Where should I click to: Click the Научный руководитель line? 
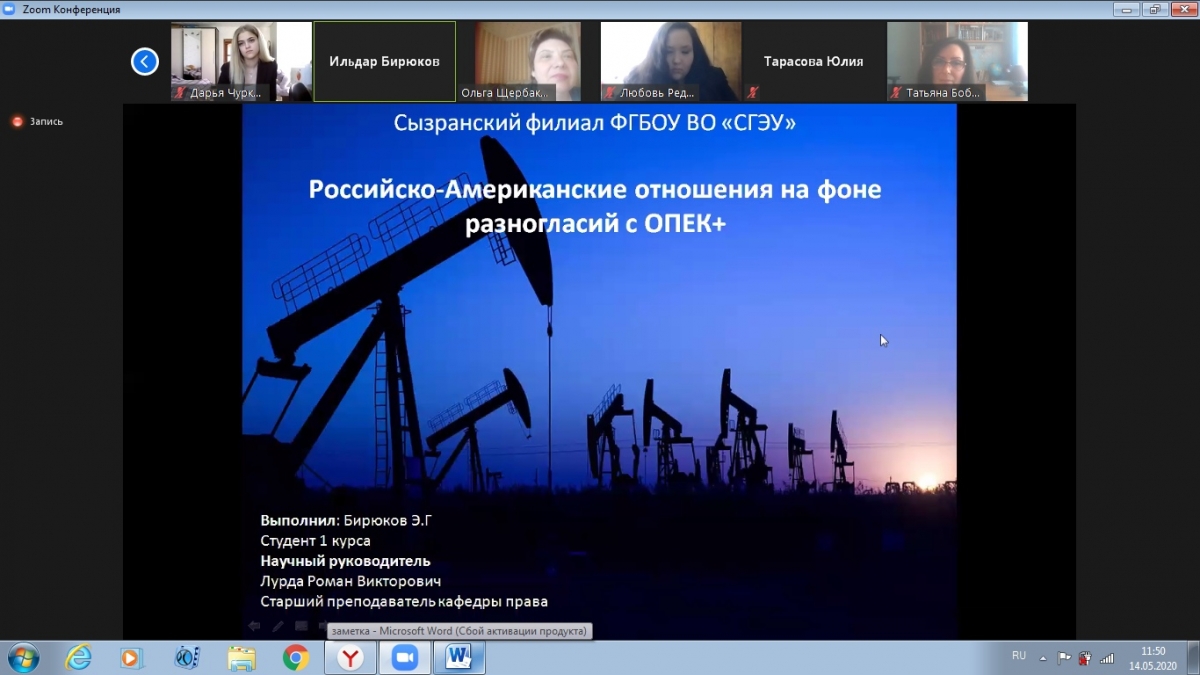point(345,561)
